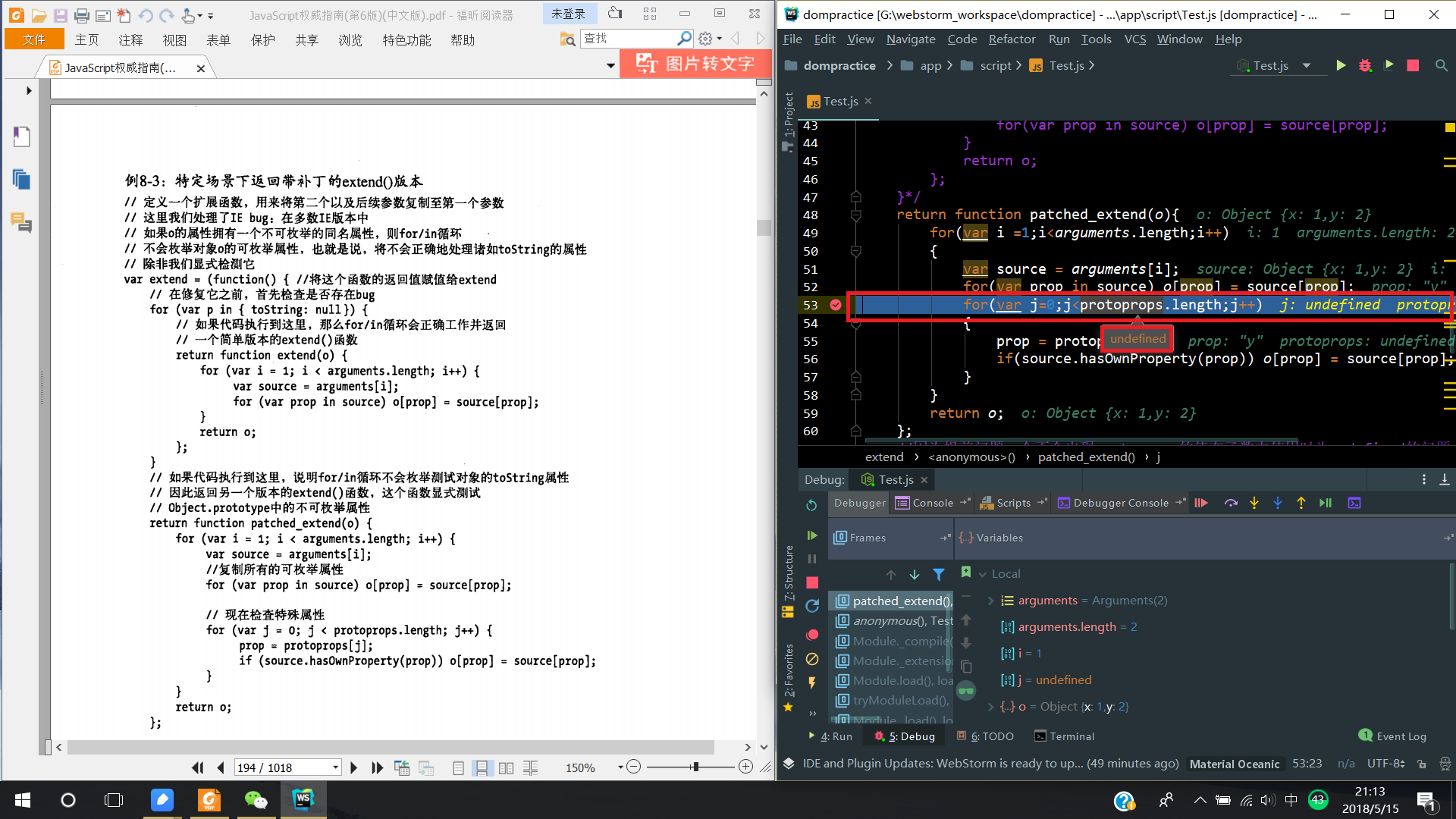Click the Step Over debugger icon
Image resolution: width=1456 pixels, height=819 pixels.
click(x=1231, y=503)
